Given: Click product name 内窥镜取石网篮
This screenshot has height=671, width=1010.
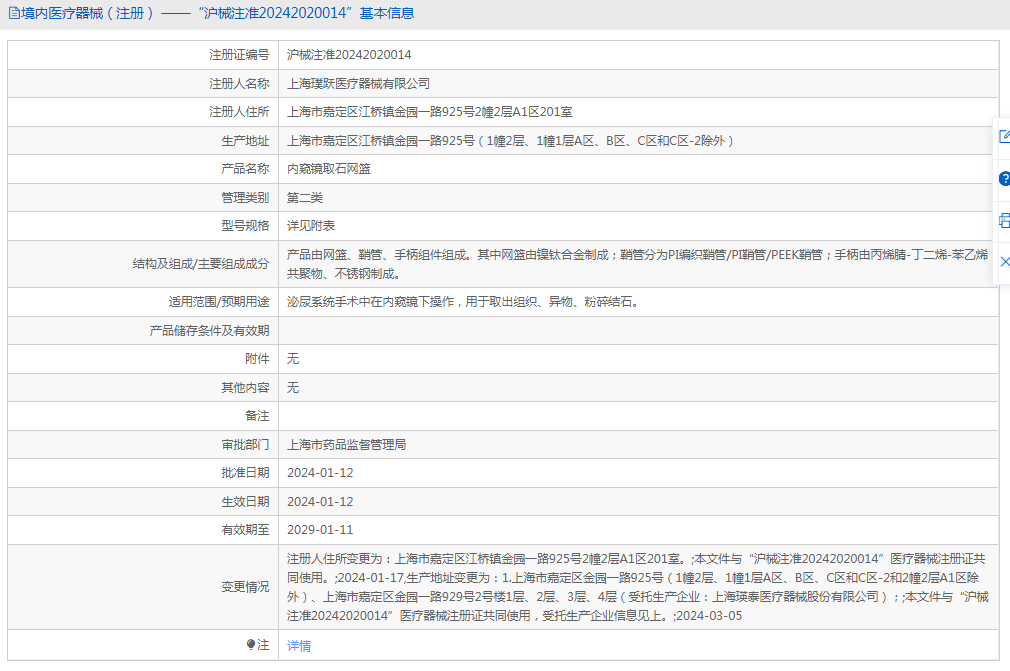Looking at the screenshot, I should [x=329, y=169].
